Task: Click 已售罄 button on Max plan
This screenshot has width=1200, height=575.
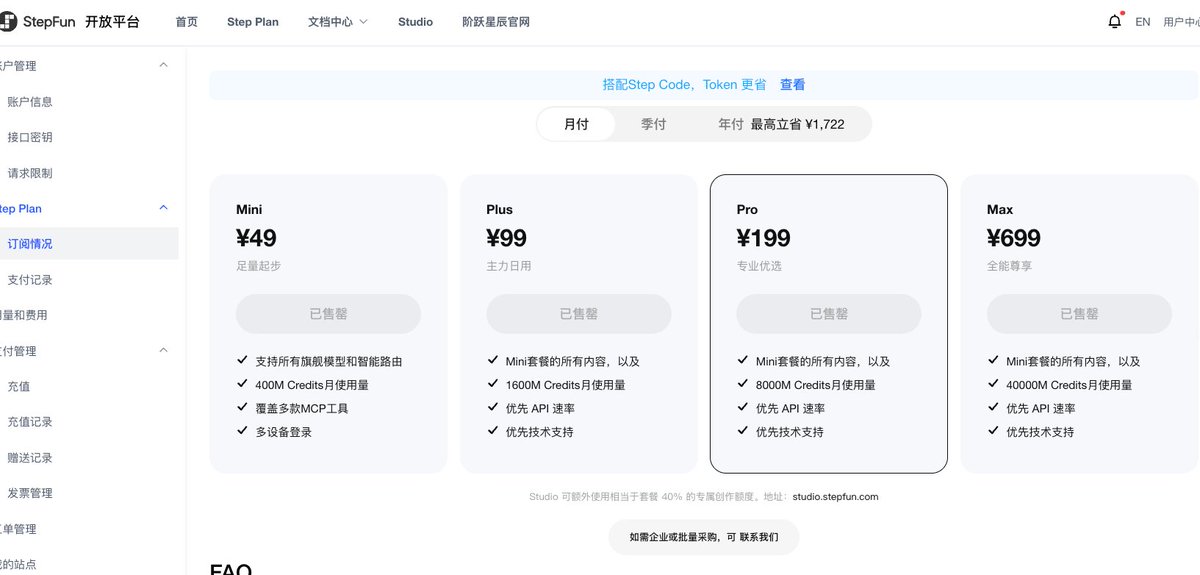Action: click(1079, 314)
